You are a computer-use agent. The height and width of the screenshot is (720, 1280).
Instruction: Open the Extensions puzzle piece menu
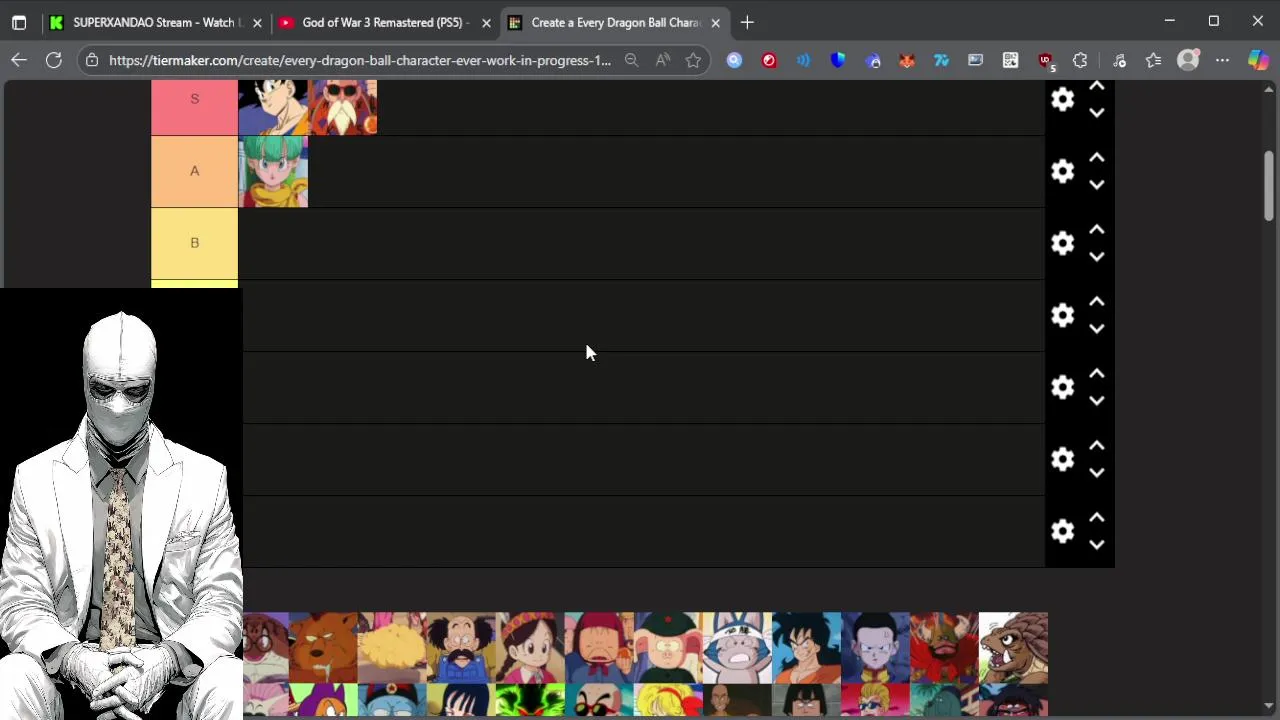(1080, 60)
